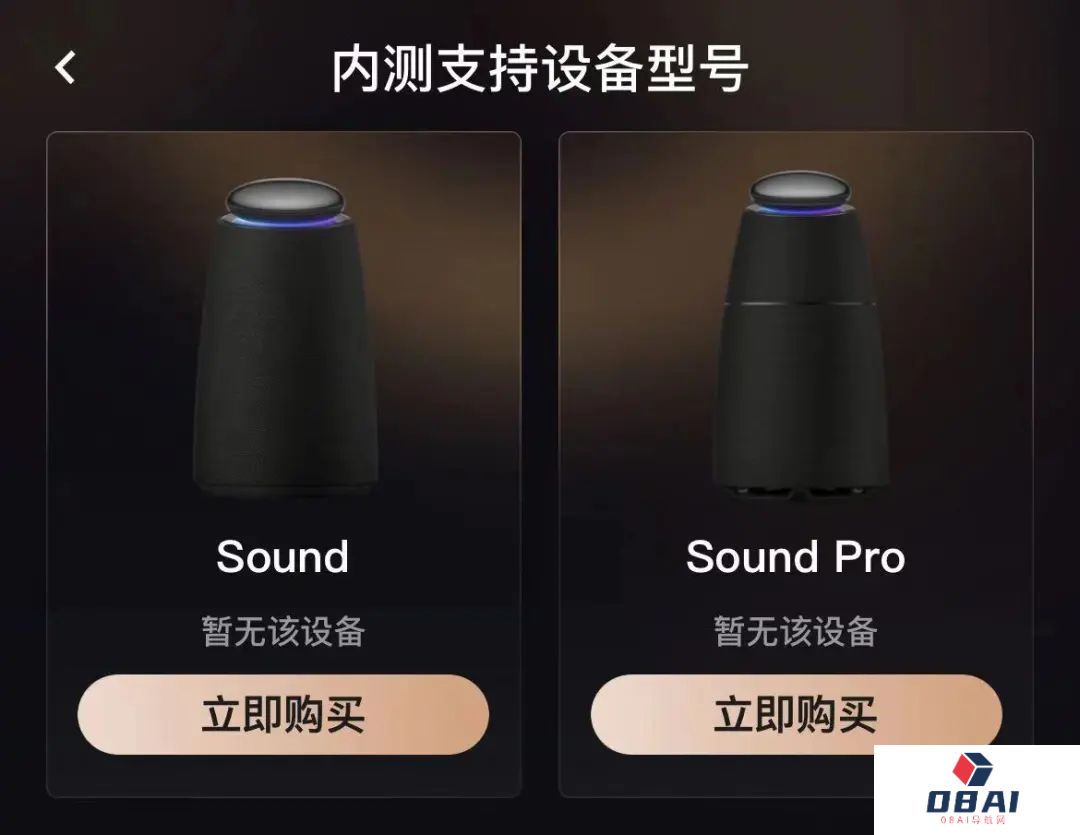Image resolution: width=1080 pixels, height=835 pixels.
Task: Go back using the left chevron arrow
Action: click(x=65, y=68)
